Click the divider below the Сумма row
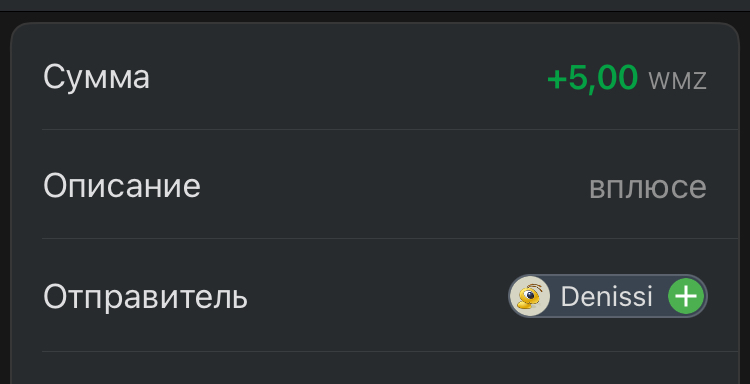This screenshot has height=384, width=750. pos(390,129)
